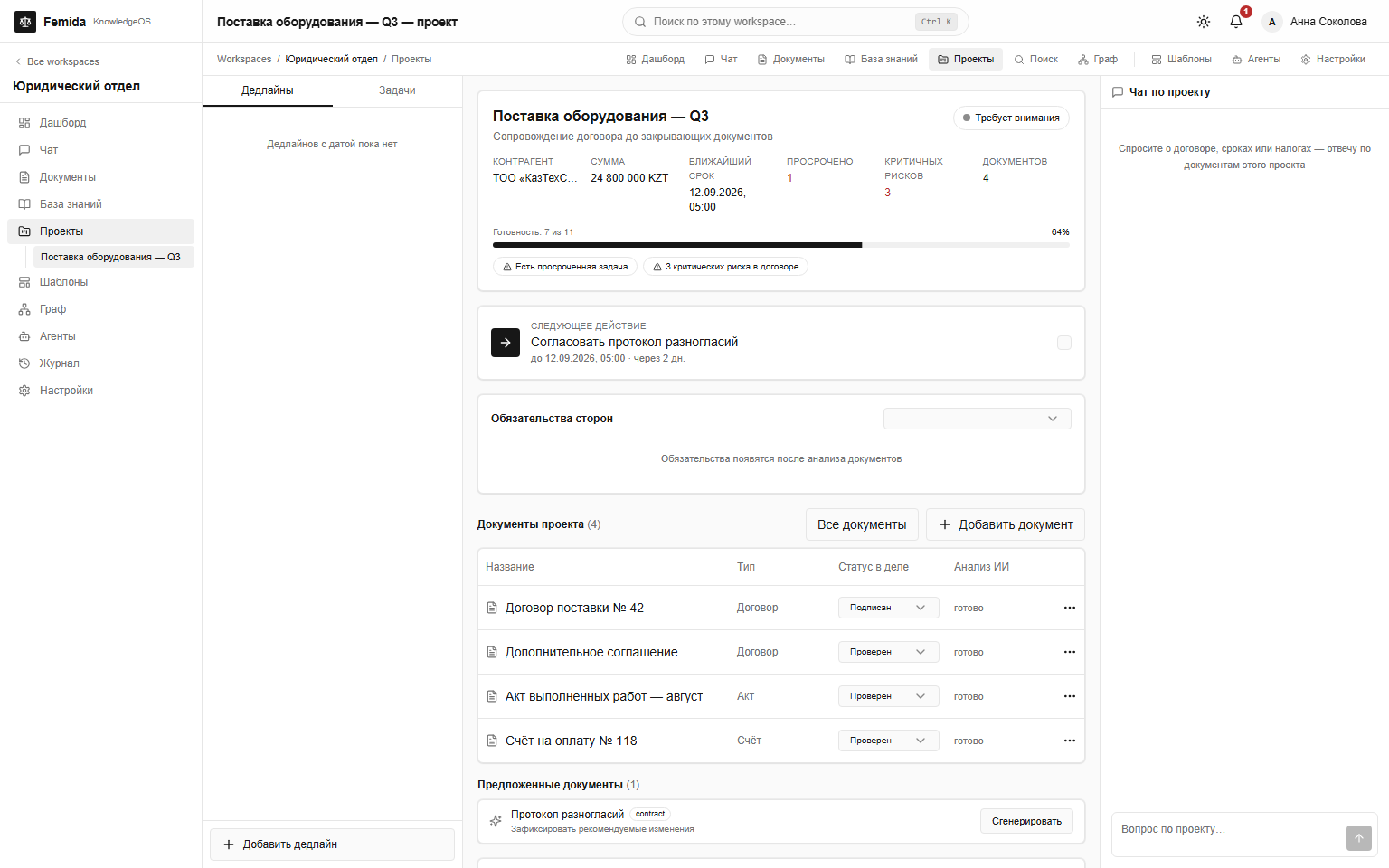
Task: Focus the workspace search field
Action: coord(795,22)
